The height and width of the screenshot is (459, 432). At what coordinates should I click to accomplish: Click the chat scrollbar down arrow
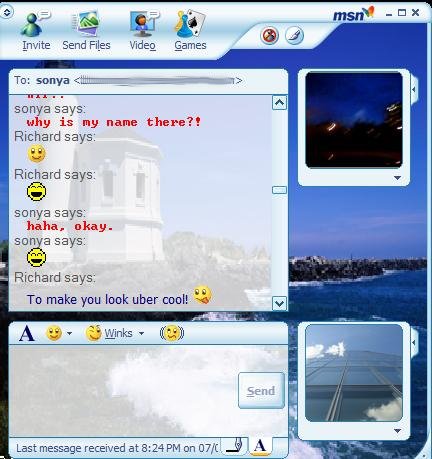(279, 303)
